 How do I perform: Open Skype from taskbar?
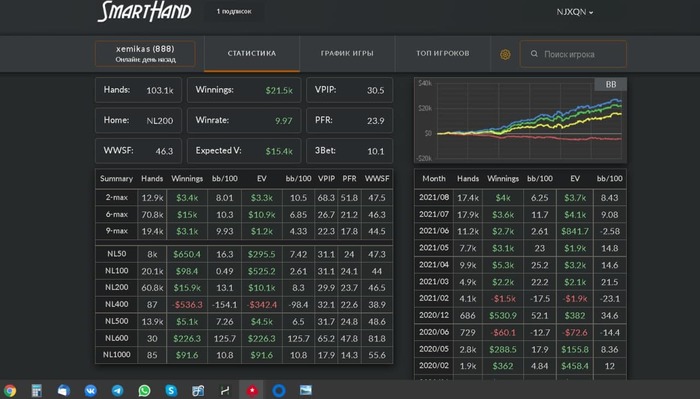(x=171, y=391)
